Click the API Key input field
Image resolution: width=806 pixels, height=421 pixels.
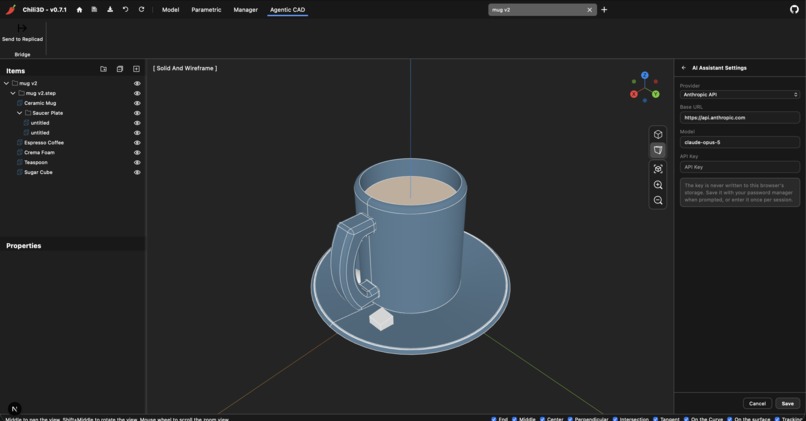click(740, 167)
